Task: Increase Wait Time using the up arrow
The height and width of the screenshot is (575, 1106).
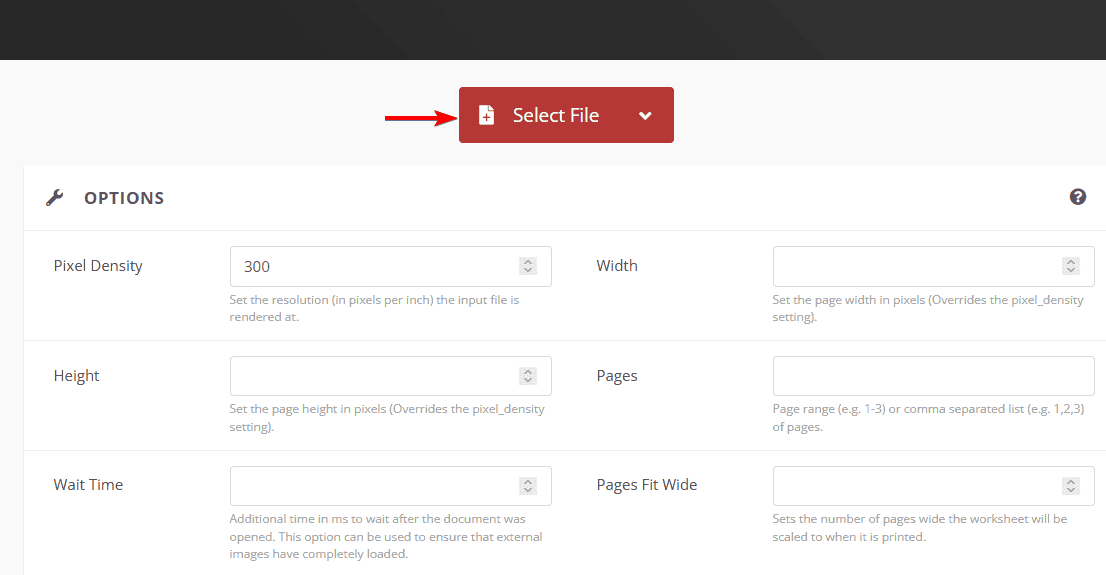Action: pos(528,481)
